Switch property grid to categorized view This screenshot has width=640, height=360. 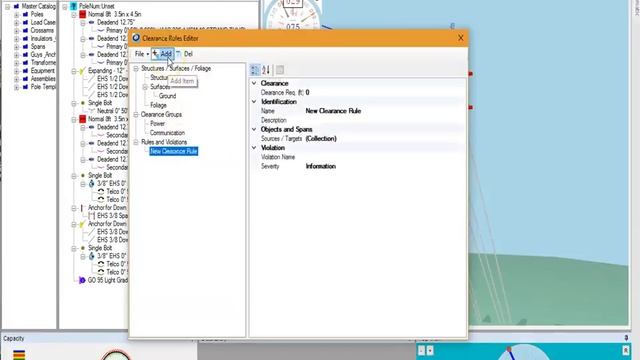click(255, 70)
